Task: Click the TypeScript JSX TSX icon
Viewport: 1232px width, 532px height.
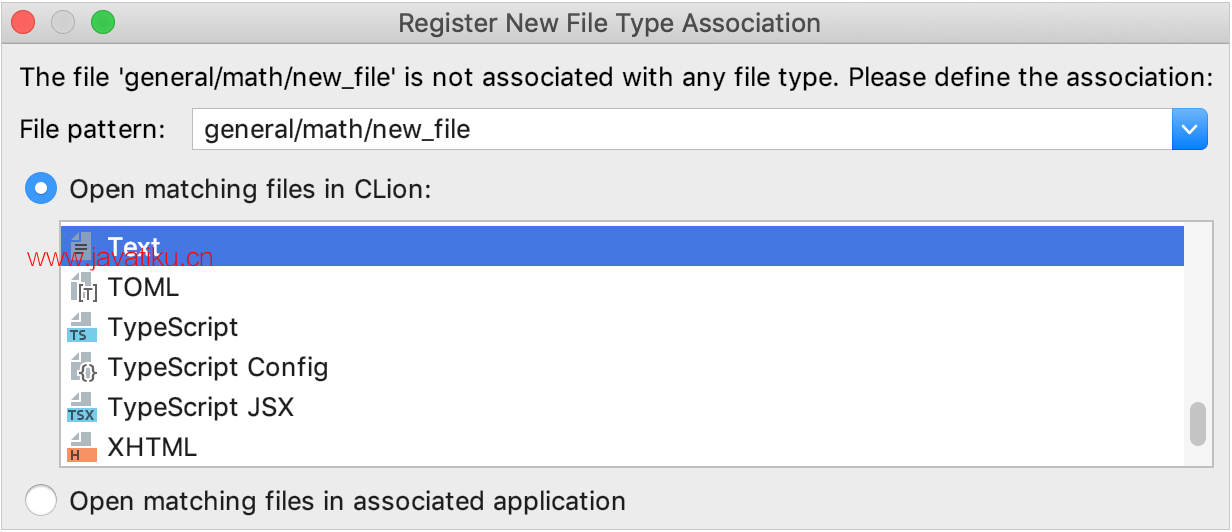Action: pos(82,408)
